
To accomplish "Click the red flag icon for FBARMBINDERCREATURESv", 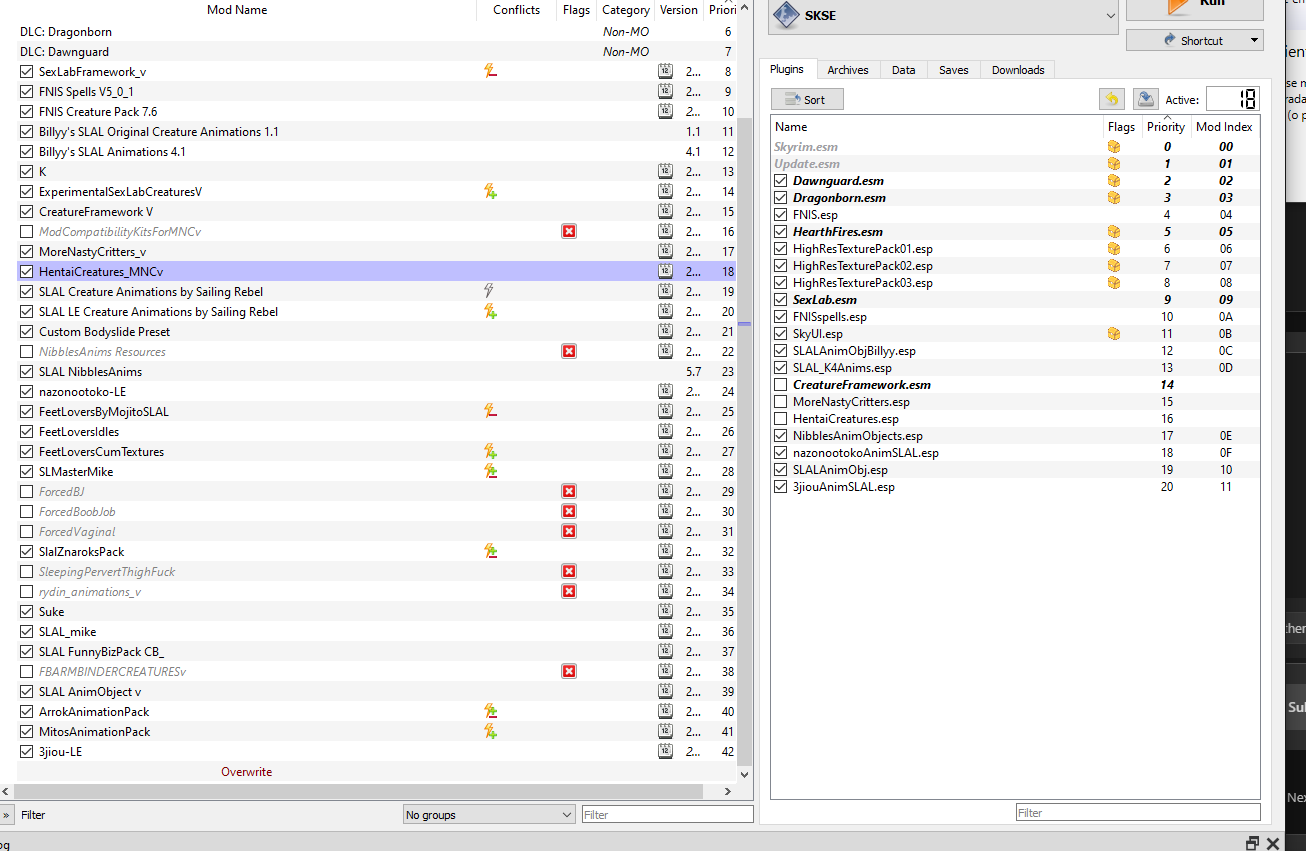I will [569, 671].
